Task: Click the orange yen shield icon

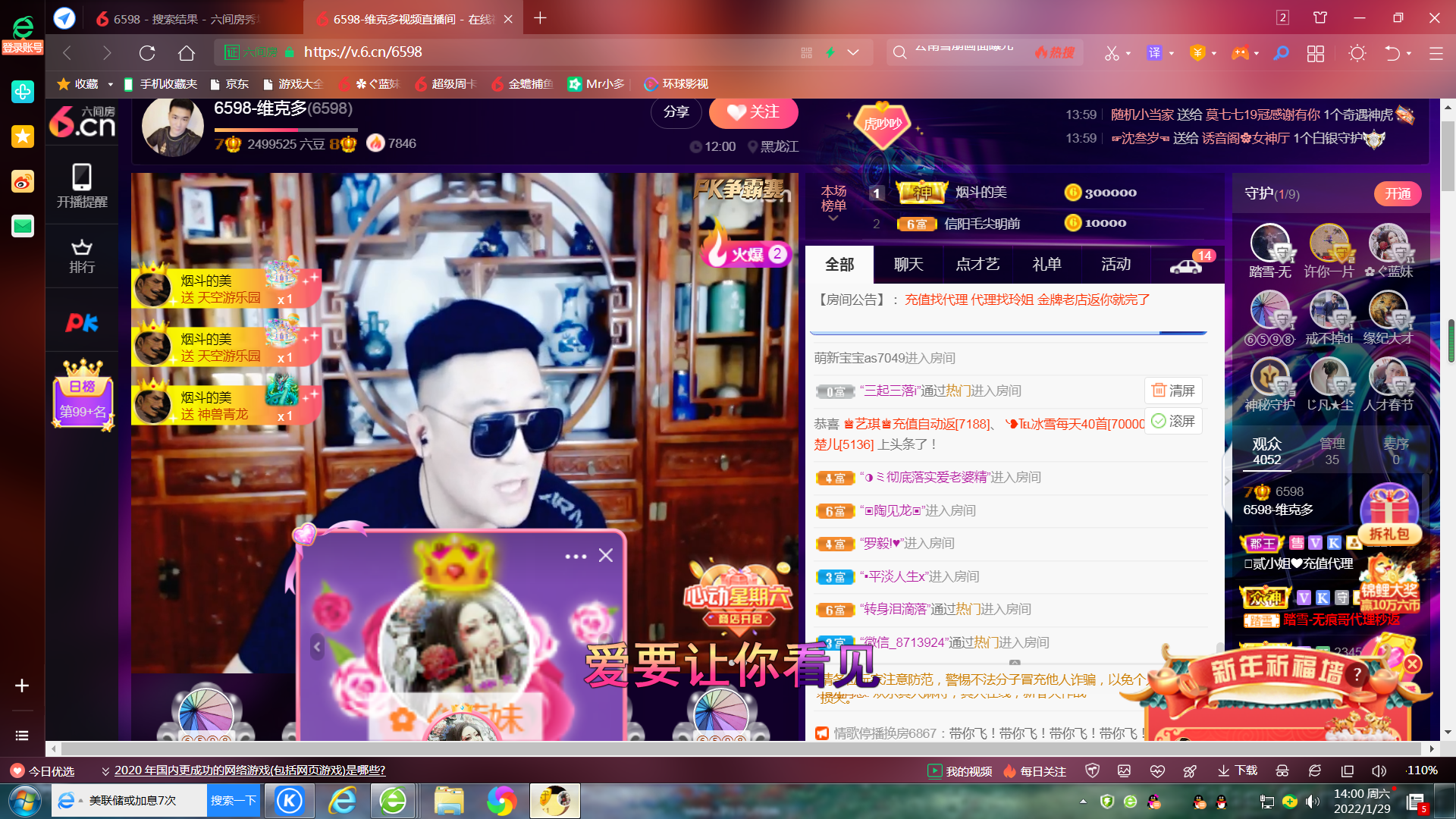Action: [1197, 53]
